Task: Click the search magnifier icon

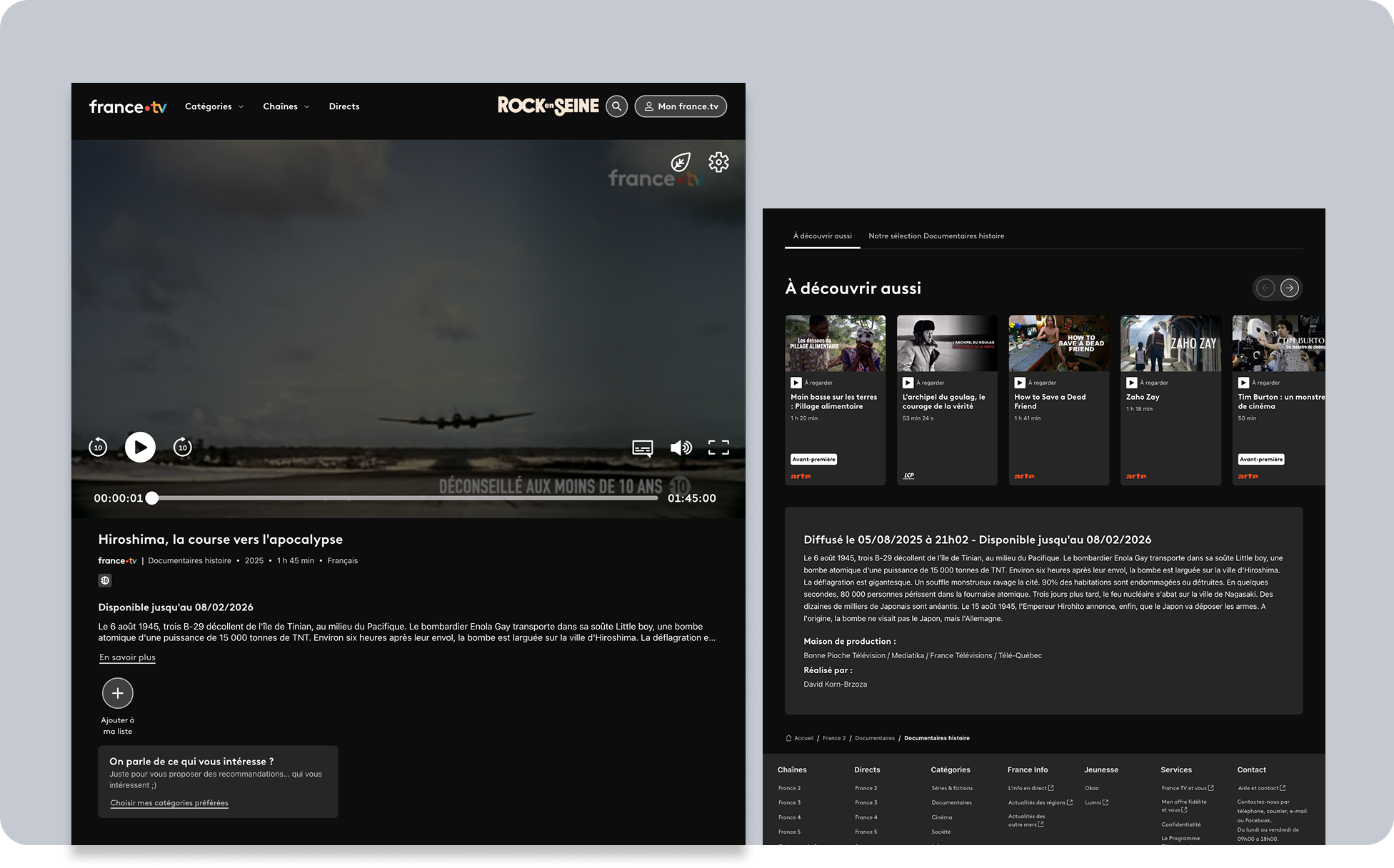Action: (x=616, y=106)
